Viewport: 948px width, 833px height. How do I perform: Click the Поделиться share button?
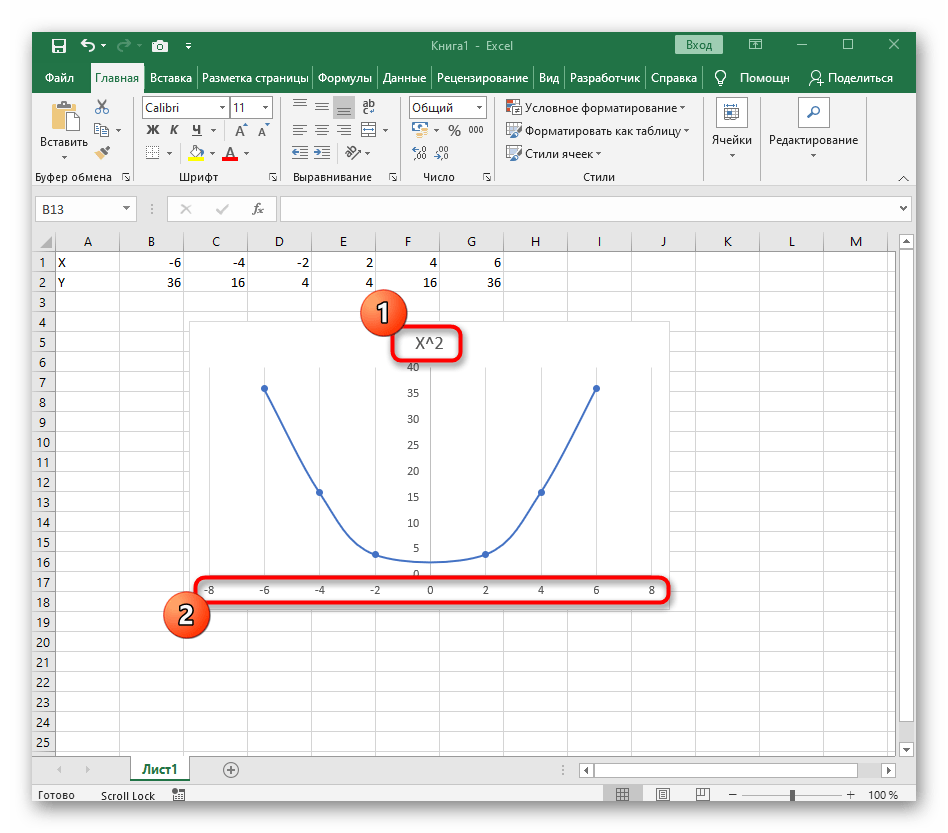(x=851, y=78)
